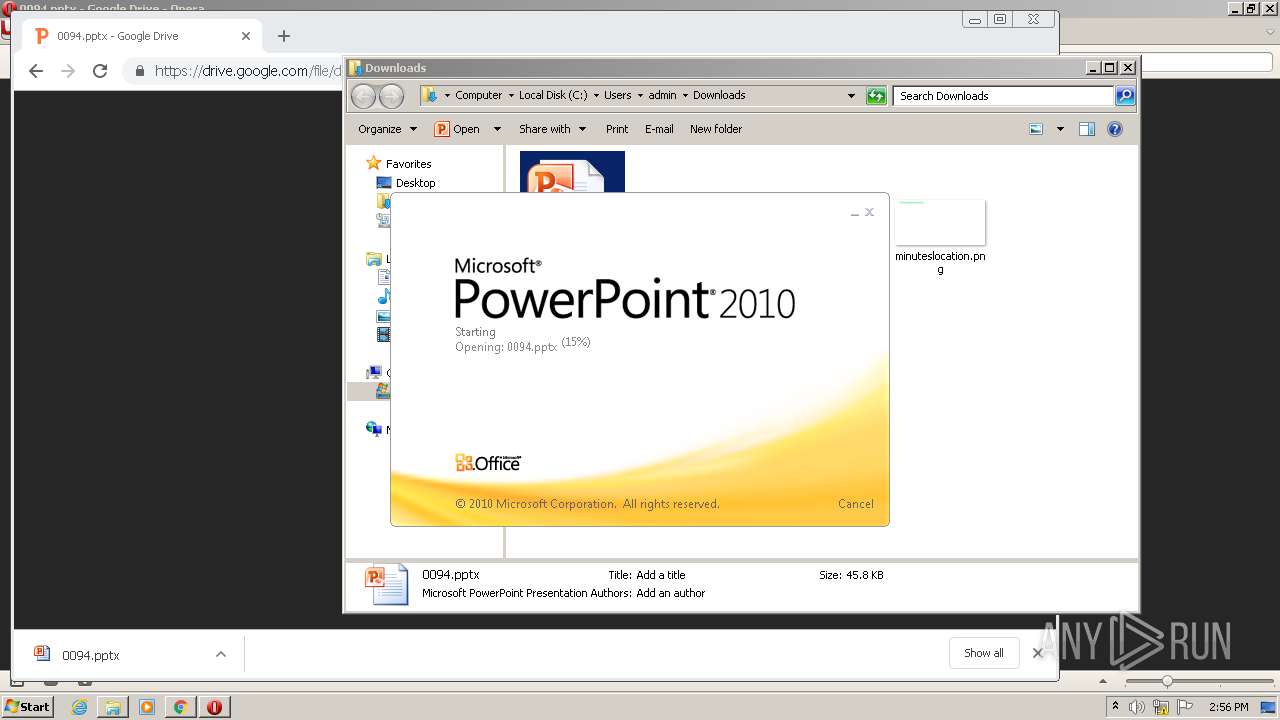This screenshot has height=720, width=1280.
Task: Open the 0094.pptx download options chevron
Action: (x=221, y=655)
